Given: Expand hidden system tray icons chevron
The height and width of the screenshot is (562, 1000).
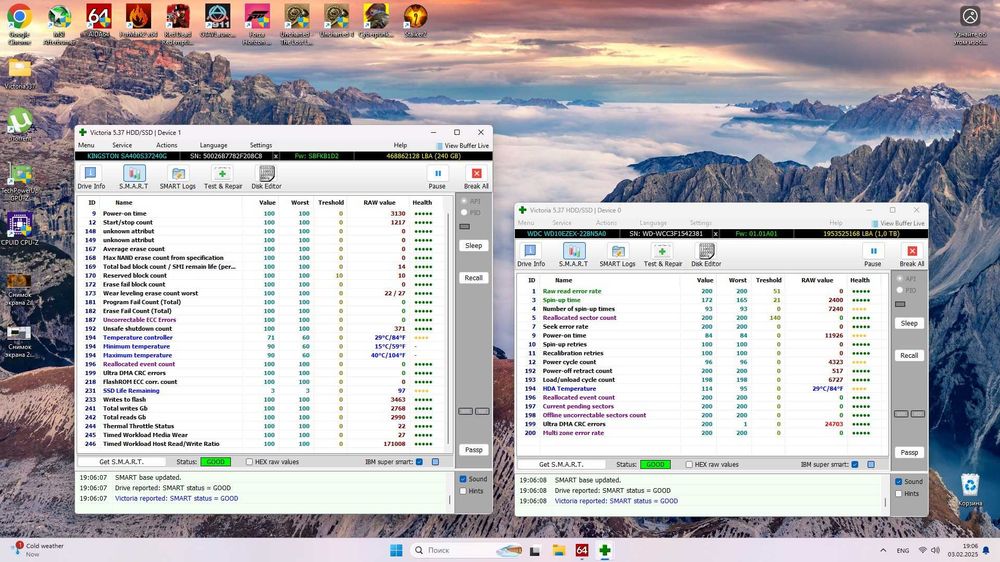Looking at the screenshot, I should point(884,550).
